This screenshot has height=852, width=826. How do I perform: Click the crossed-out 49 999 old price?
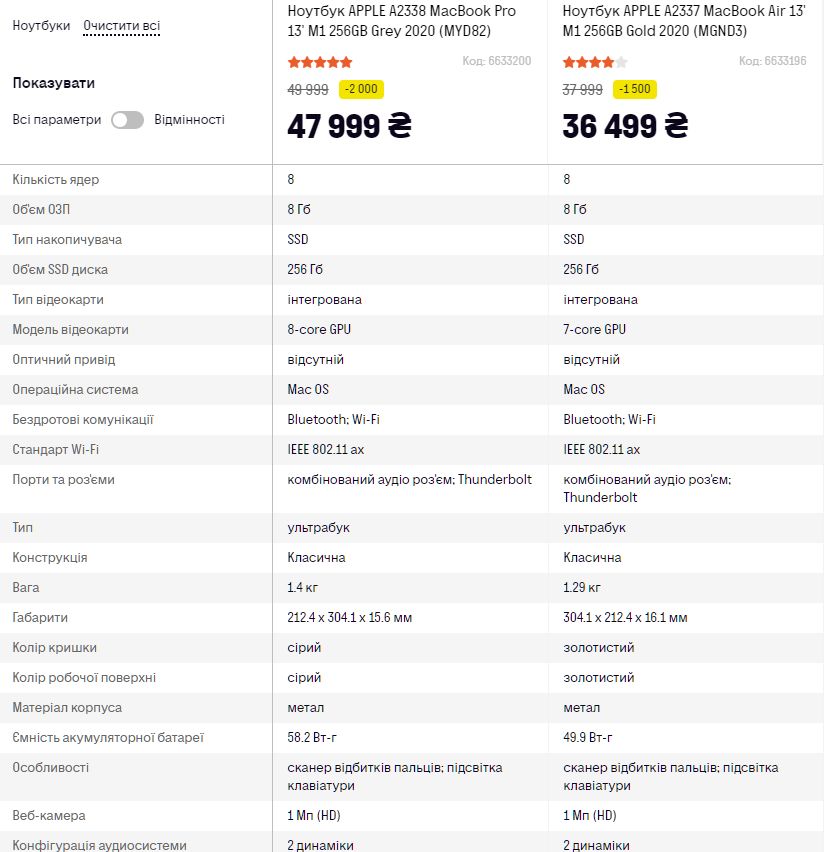click(308, 89)
